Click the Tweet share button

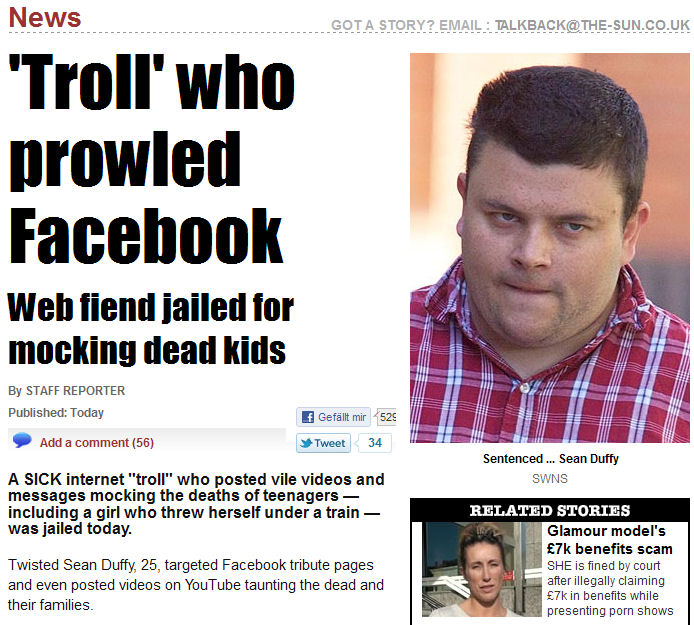[x=323, y=443]
